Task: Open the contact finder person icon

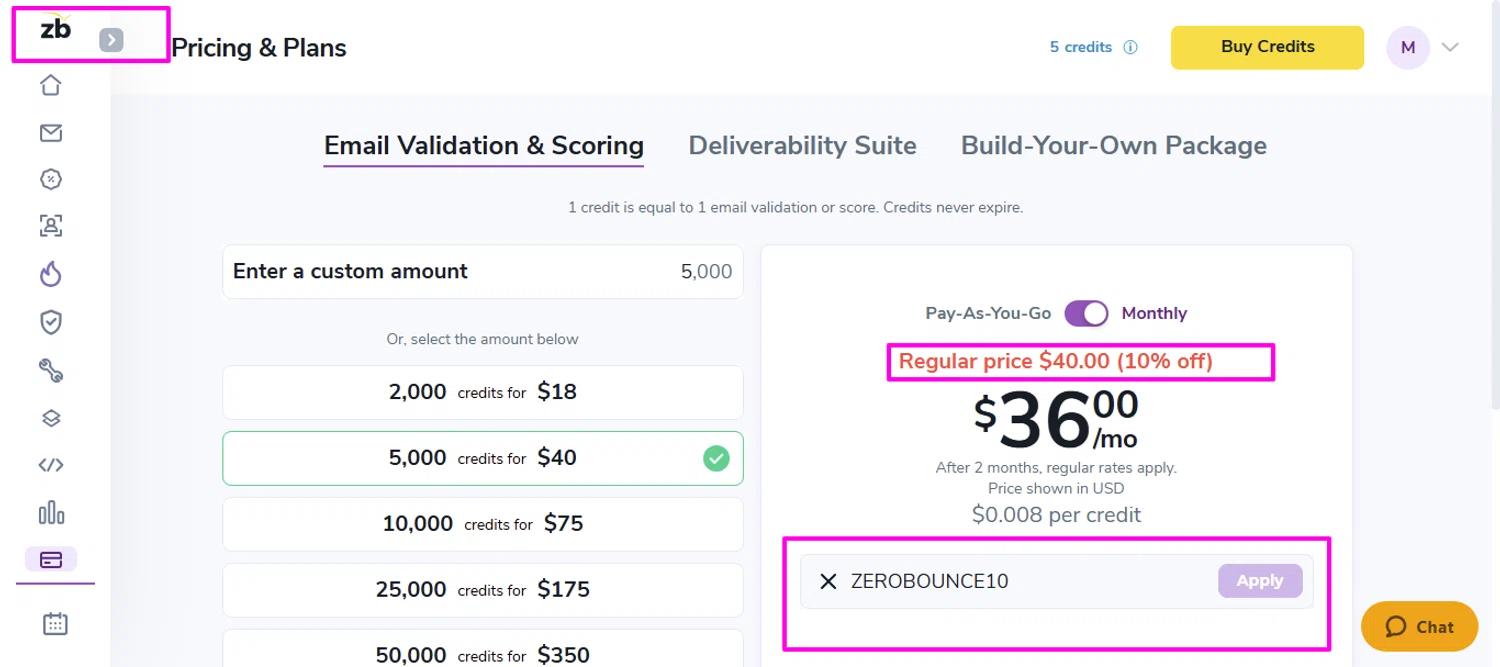Action: (x=51, y=225)
